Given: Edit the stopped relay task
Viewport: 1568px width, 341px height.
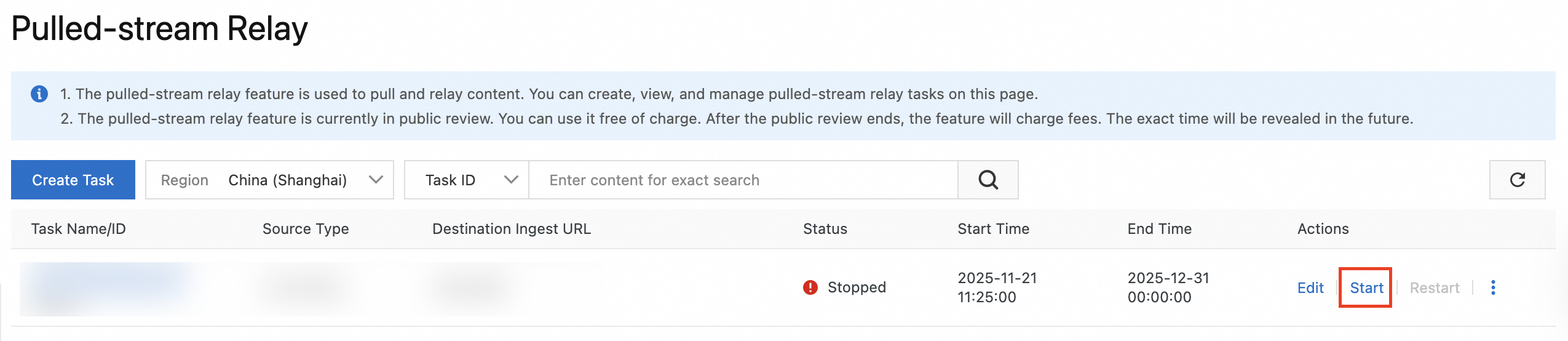Looking at the screenshot, I should click(1310, 287).
